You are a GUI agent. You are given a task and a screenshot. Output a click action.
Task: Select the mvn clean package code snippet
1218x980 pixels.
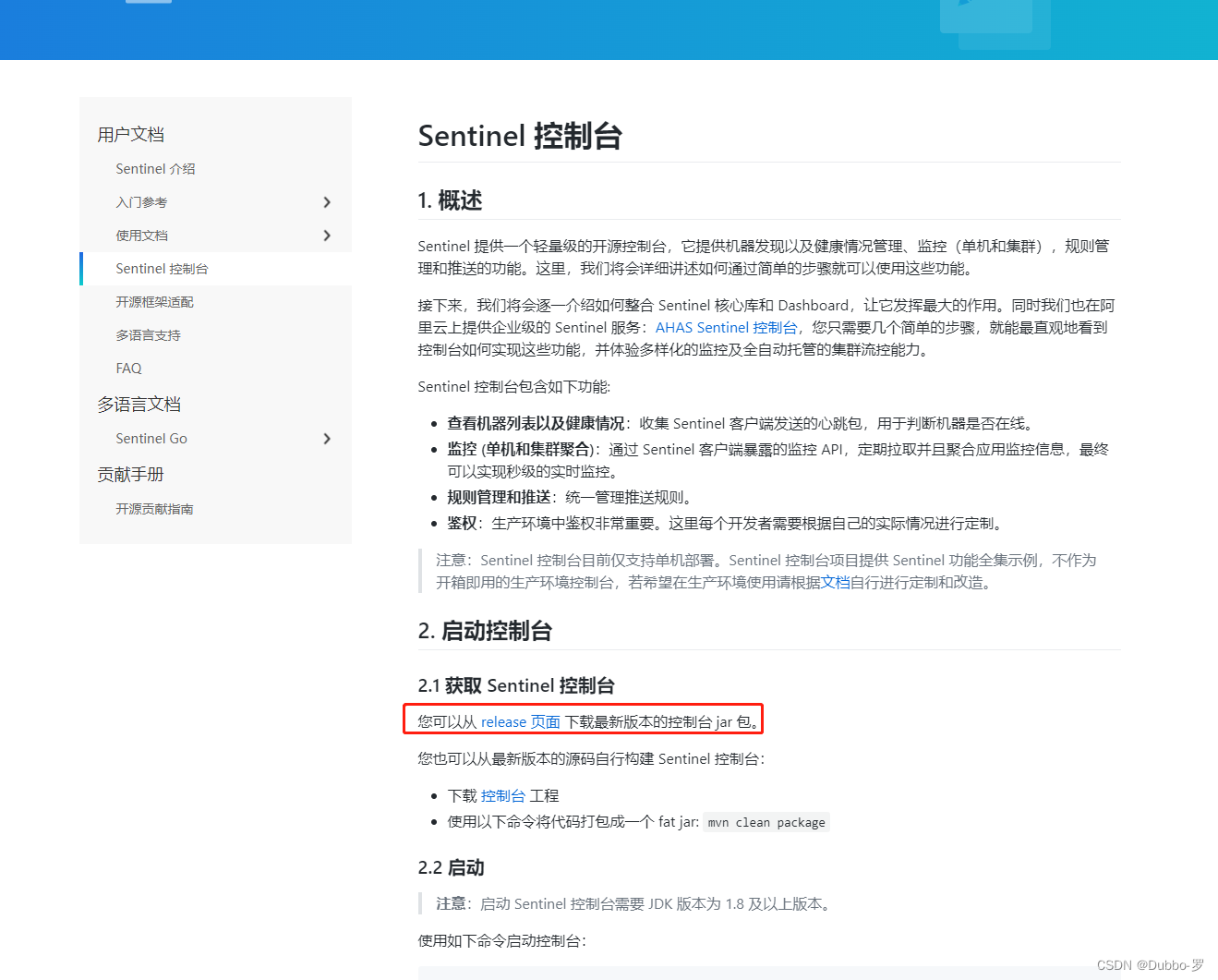766,822
